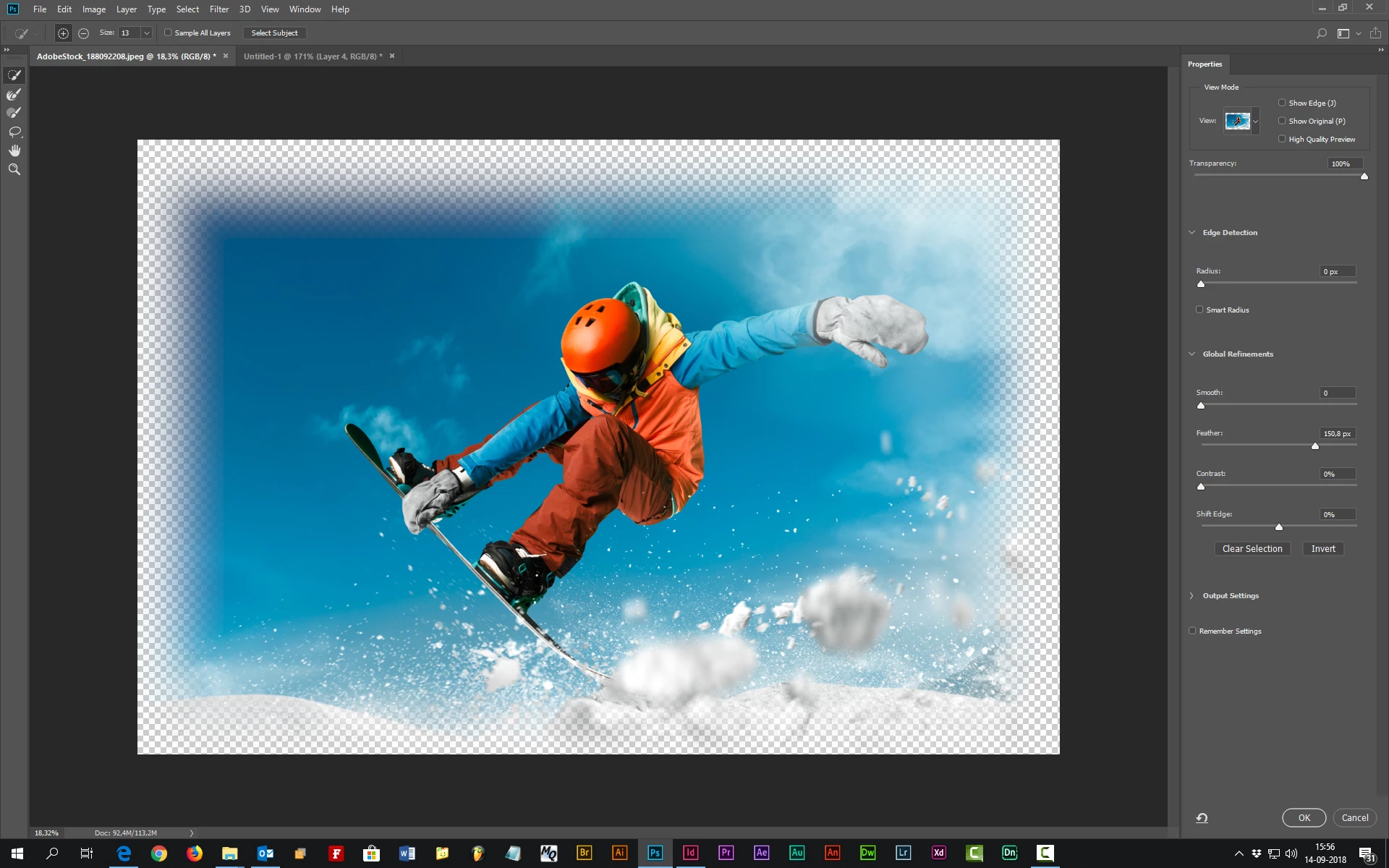Select the Zoom tool
1389x868 pixels.
coord(14,169)
